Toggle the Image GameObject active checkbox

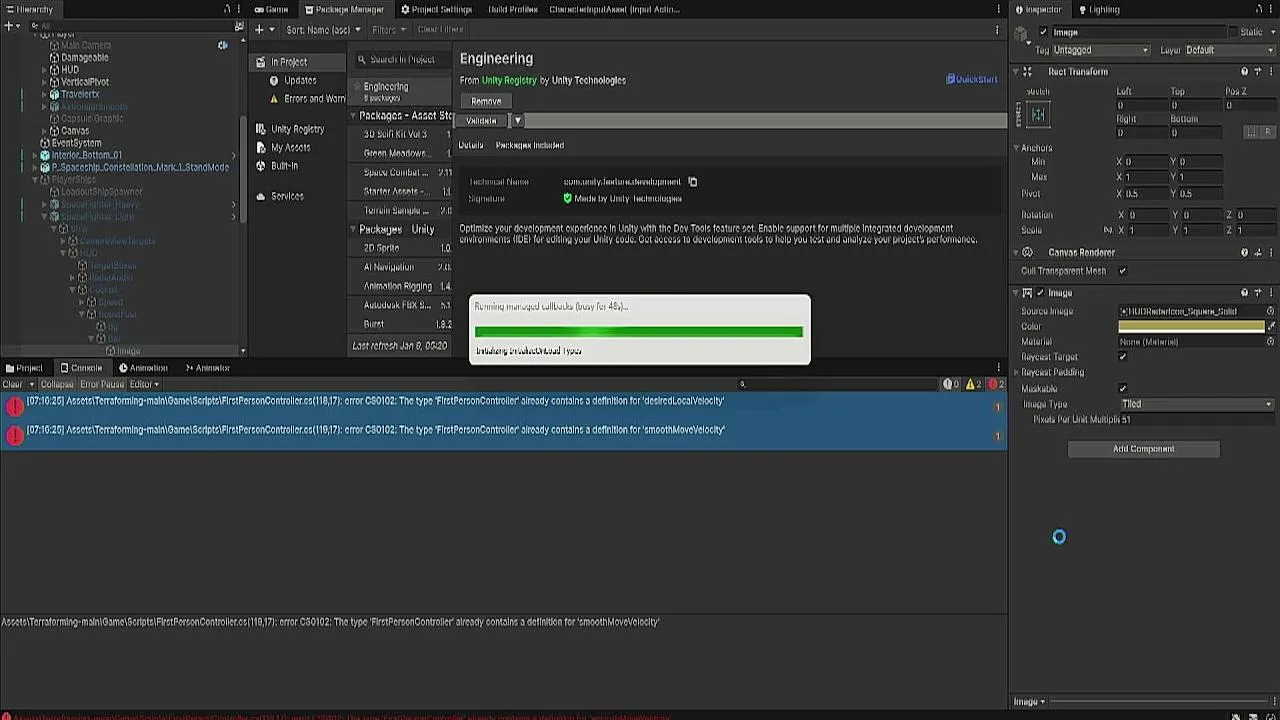pyautogui.click(x=1043, y=32)
